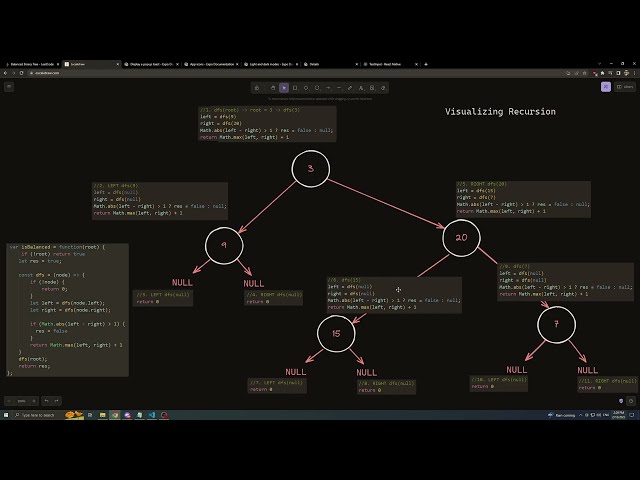This screenshot has height=480, width=640.
Task: Select the Line drawing tool
Action: [339, 88]
